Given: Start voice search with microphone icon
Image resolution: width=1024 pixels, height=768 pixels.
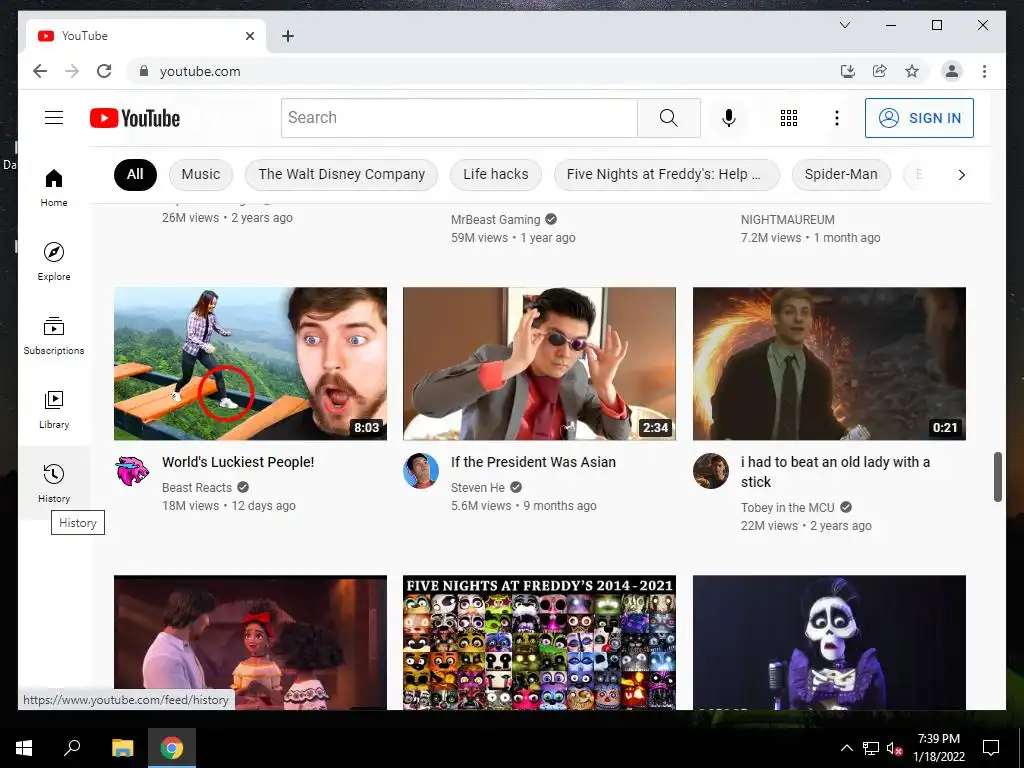Looking at the screenshot, I should [x=729, y=118].
